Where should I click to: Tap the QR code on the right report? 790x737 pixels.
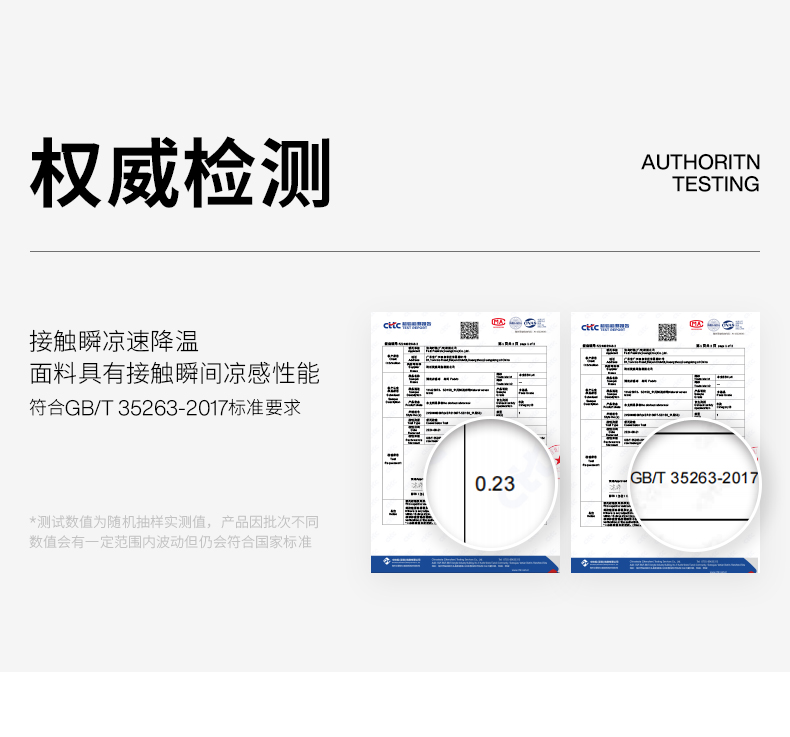pos(667,330)
